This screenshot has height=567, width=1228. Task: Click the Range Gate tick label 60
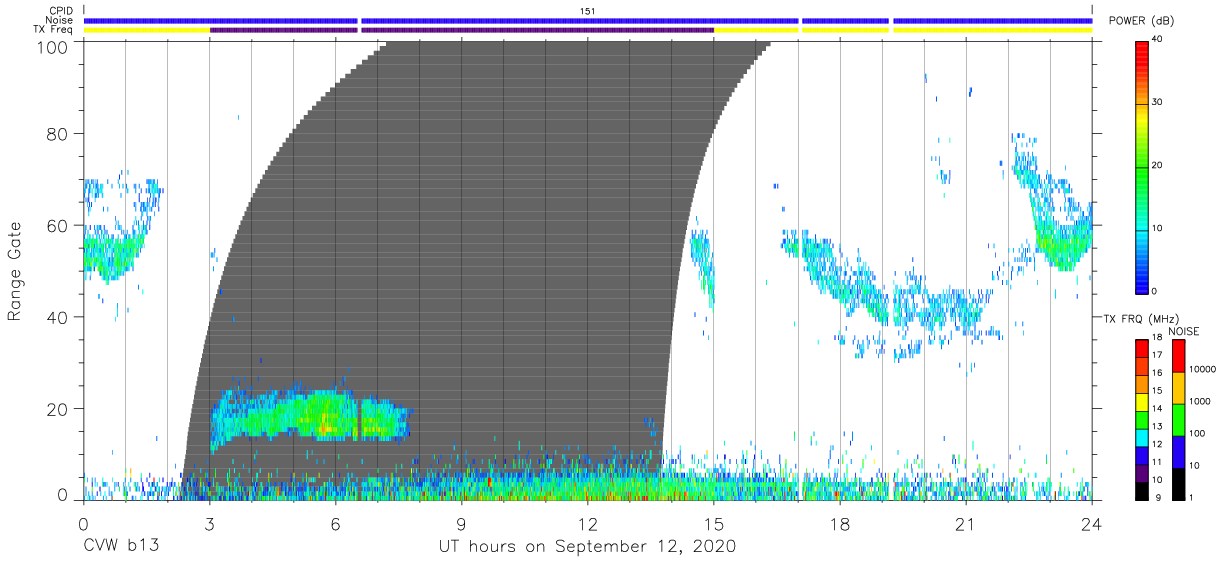tap(59, 226)
